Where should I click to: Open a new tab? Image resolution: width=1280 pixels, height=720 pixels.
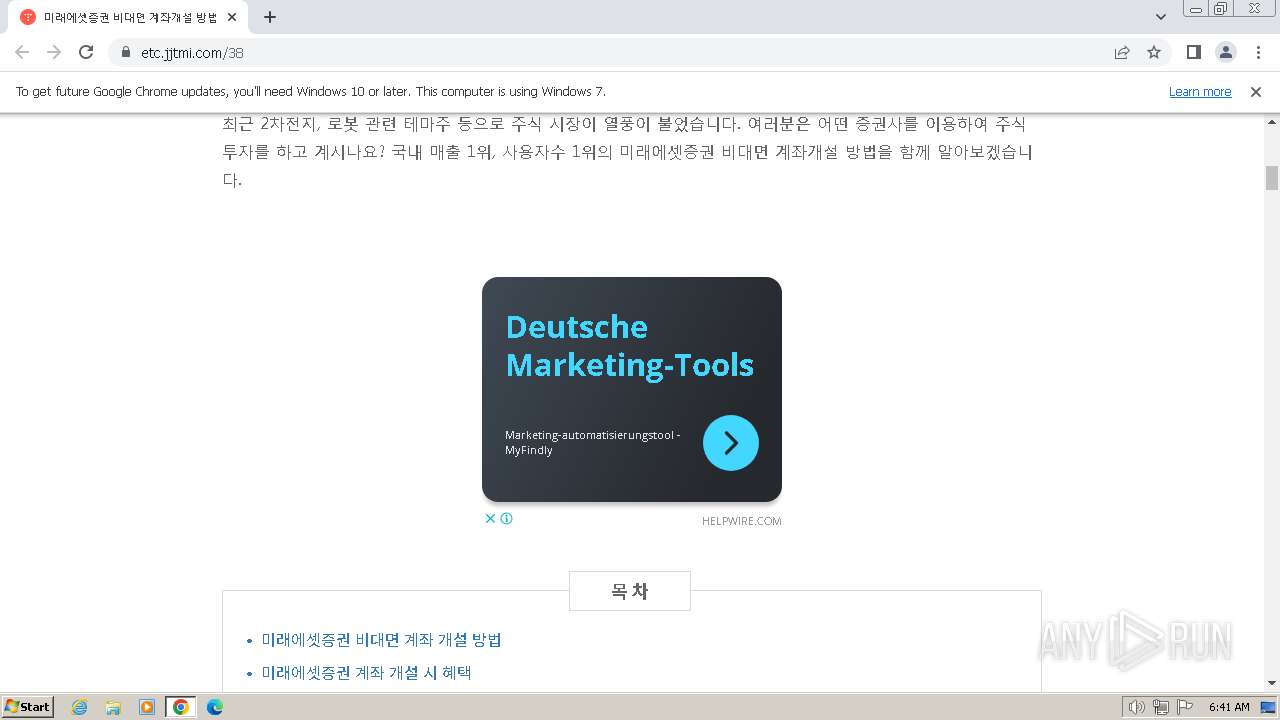(270, 17)
